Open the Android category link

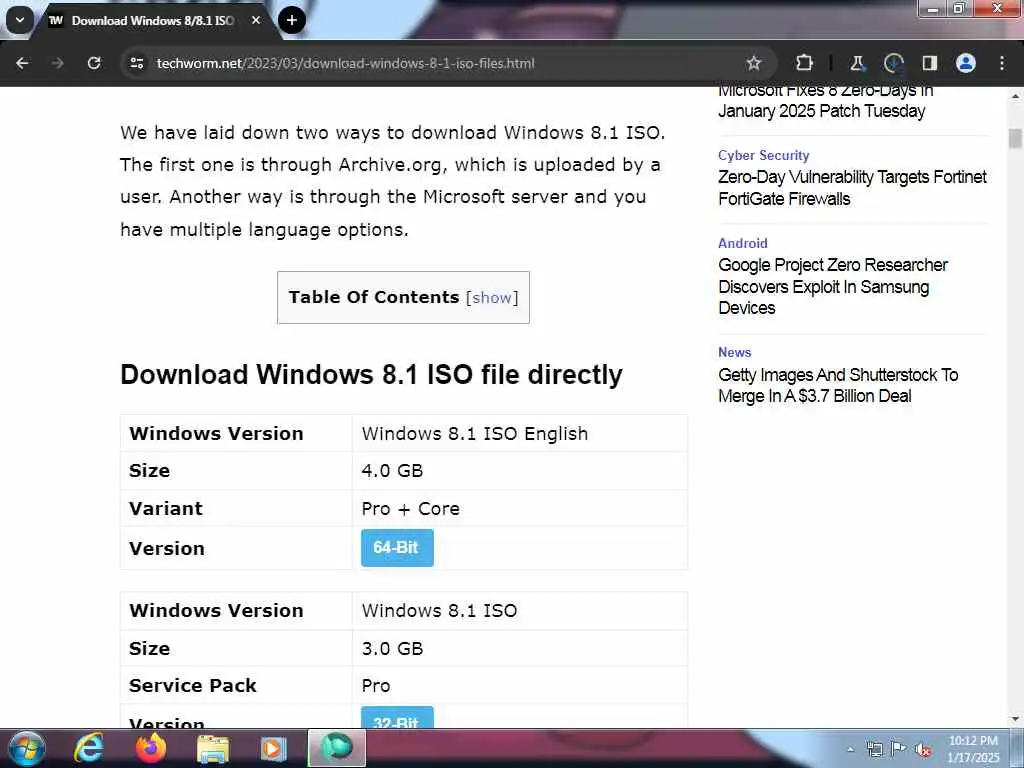pyautogui.click(x=743, y=243)
